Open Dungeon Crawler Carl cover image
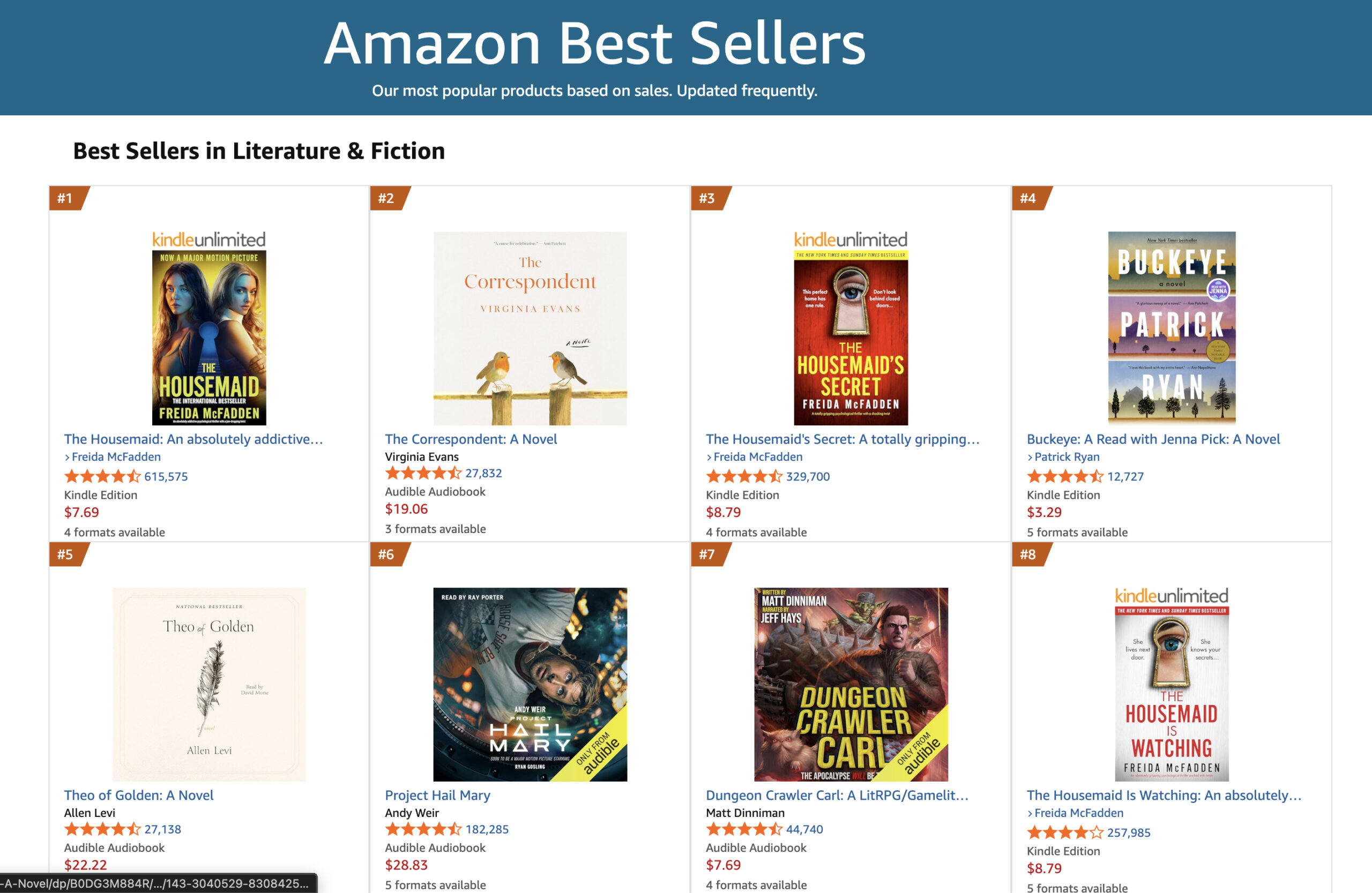This screenshot has width=1372, height=893. pyautogui.click(x=851, y=684)
